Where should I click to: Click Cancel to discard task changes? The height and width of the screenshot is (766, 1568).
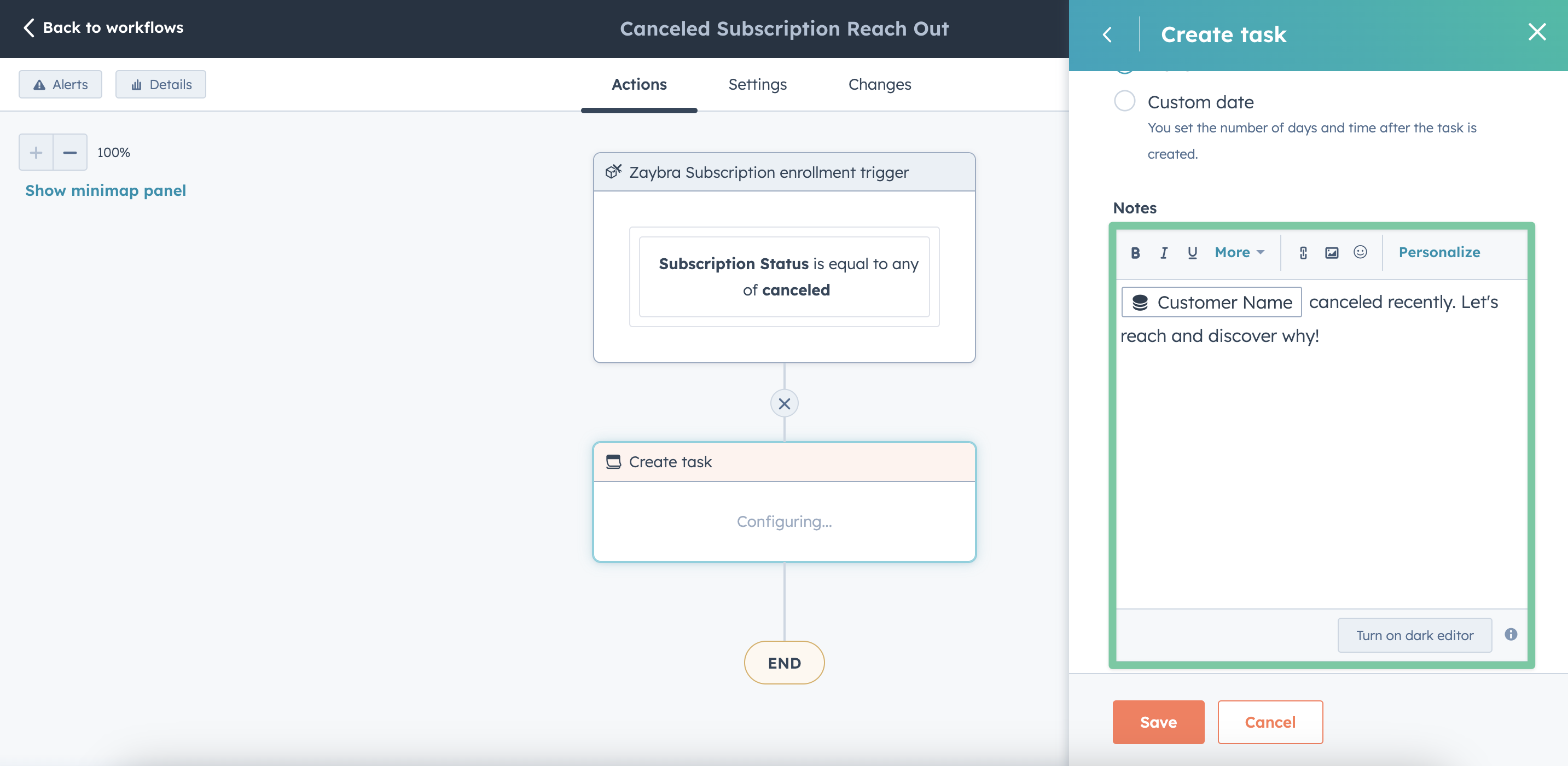click(1270, 722)
